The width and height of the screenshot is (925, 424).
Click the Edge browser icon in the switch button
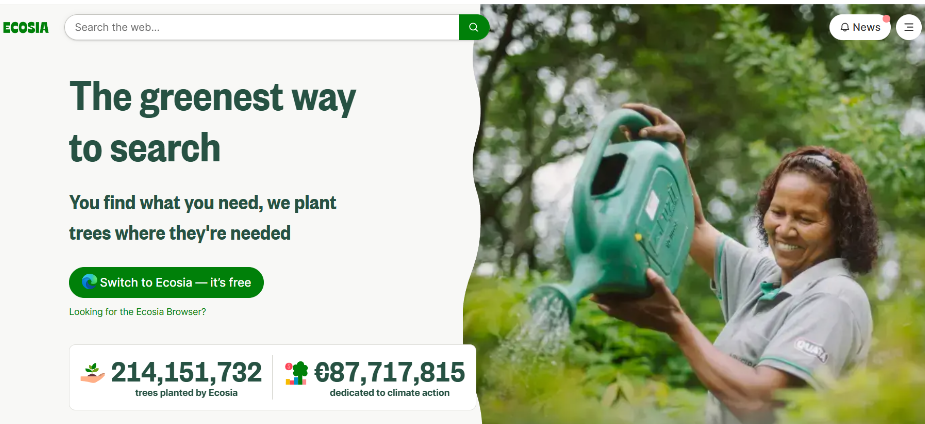[90, 282]
